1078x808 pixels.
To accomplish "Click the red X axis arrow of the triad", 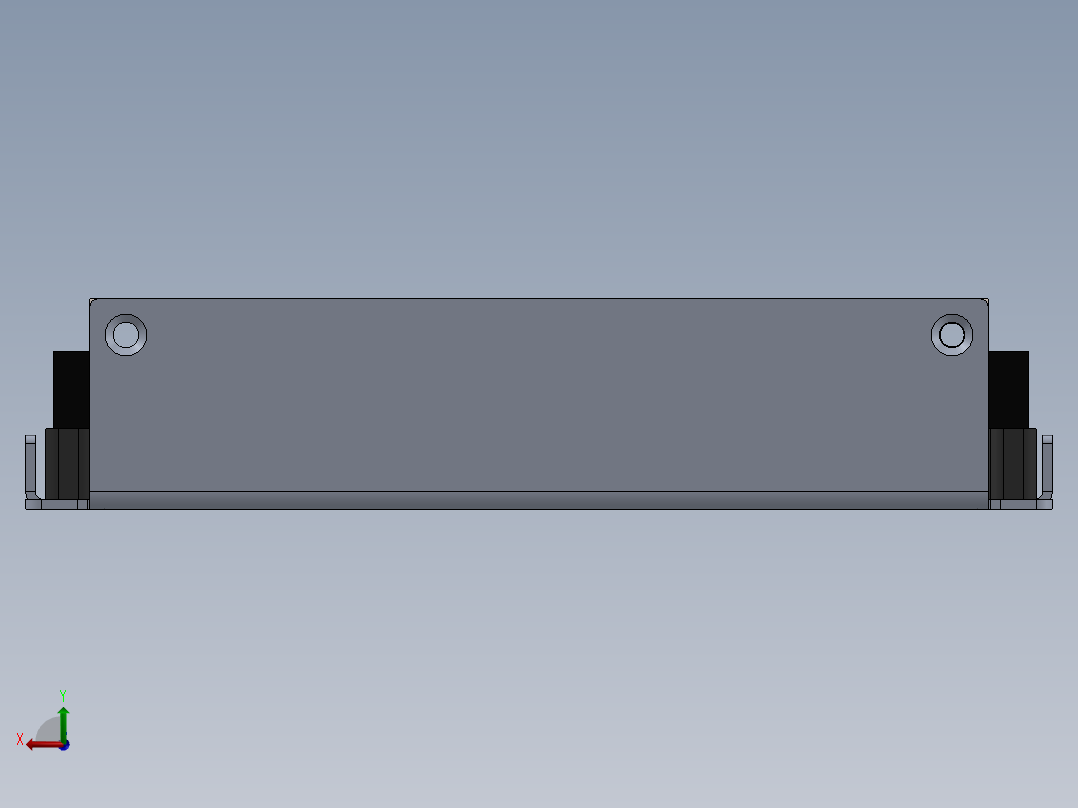I will pos(43,745).
